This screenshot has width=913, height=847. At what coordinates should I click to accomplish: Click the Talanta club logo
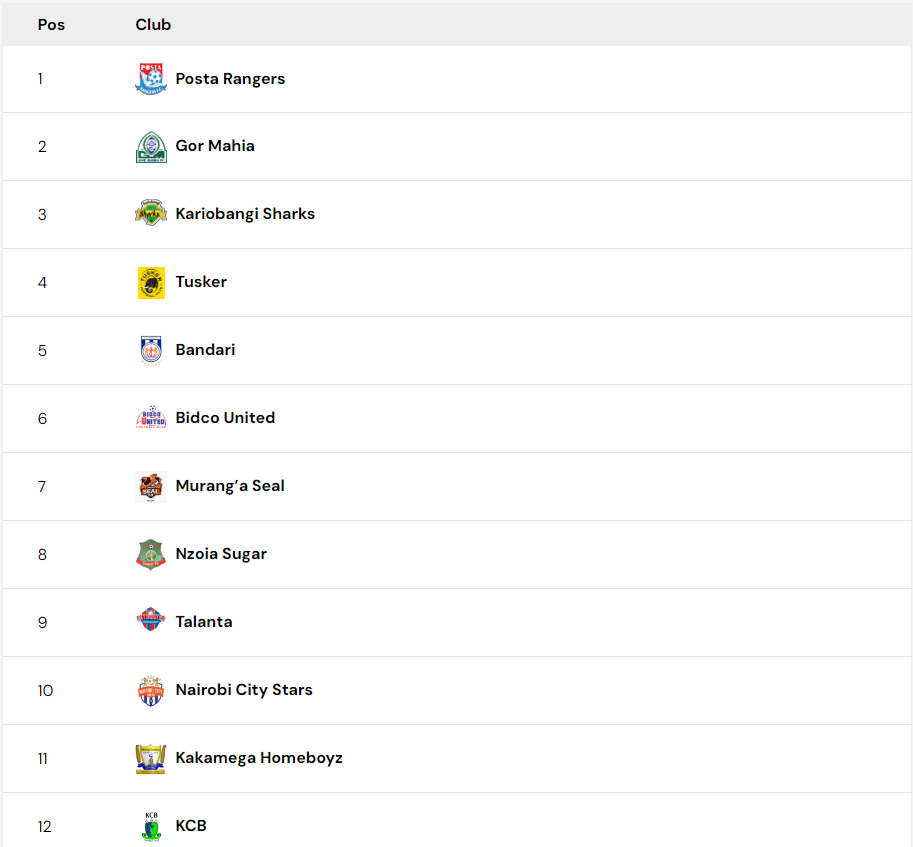[x=151, y=619]
